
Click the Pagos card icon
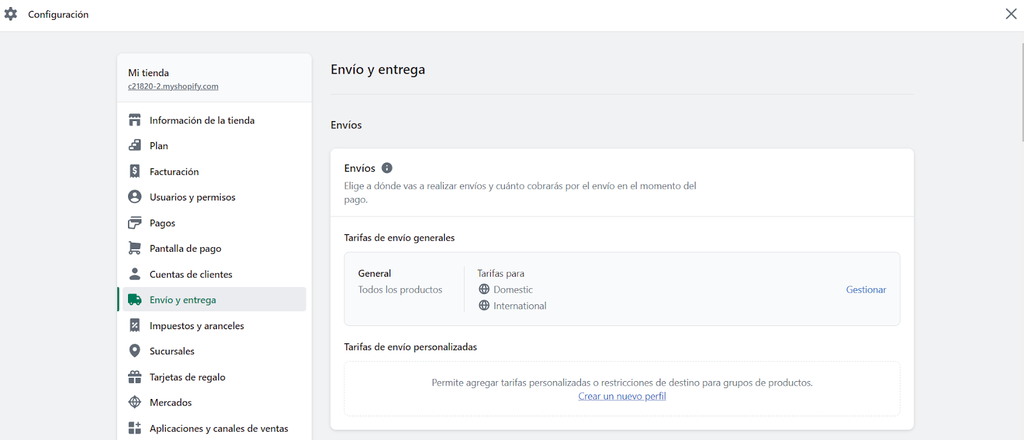click(x=135, y=223)
